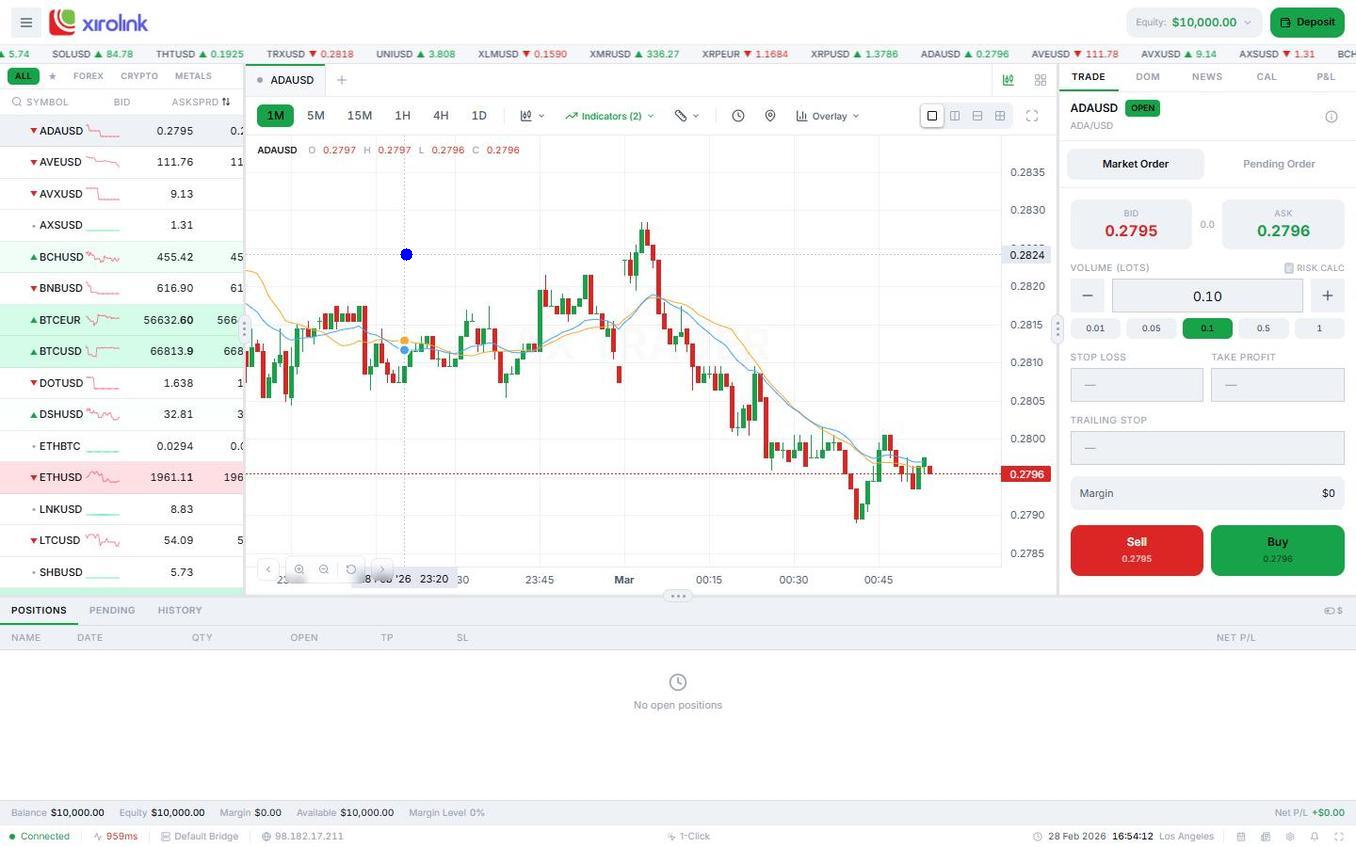This screenshot has height=847, width=1356.
Task: Click the price marker pin icon
Action: (x=770, y=116)
